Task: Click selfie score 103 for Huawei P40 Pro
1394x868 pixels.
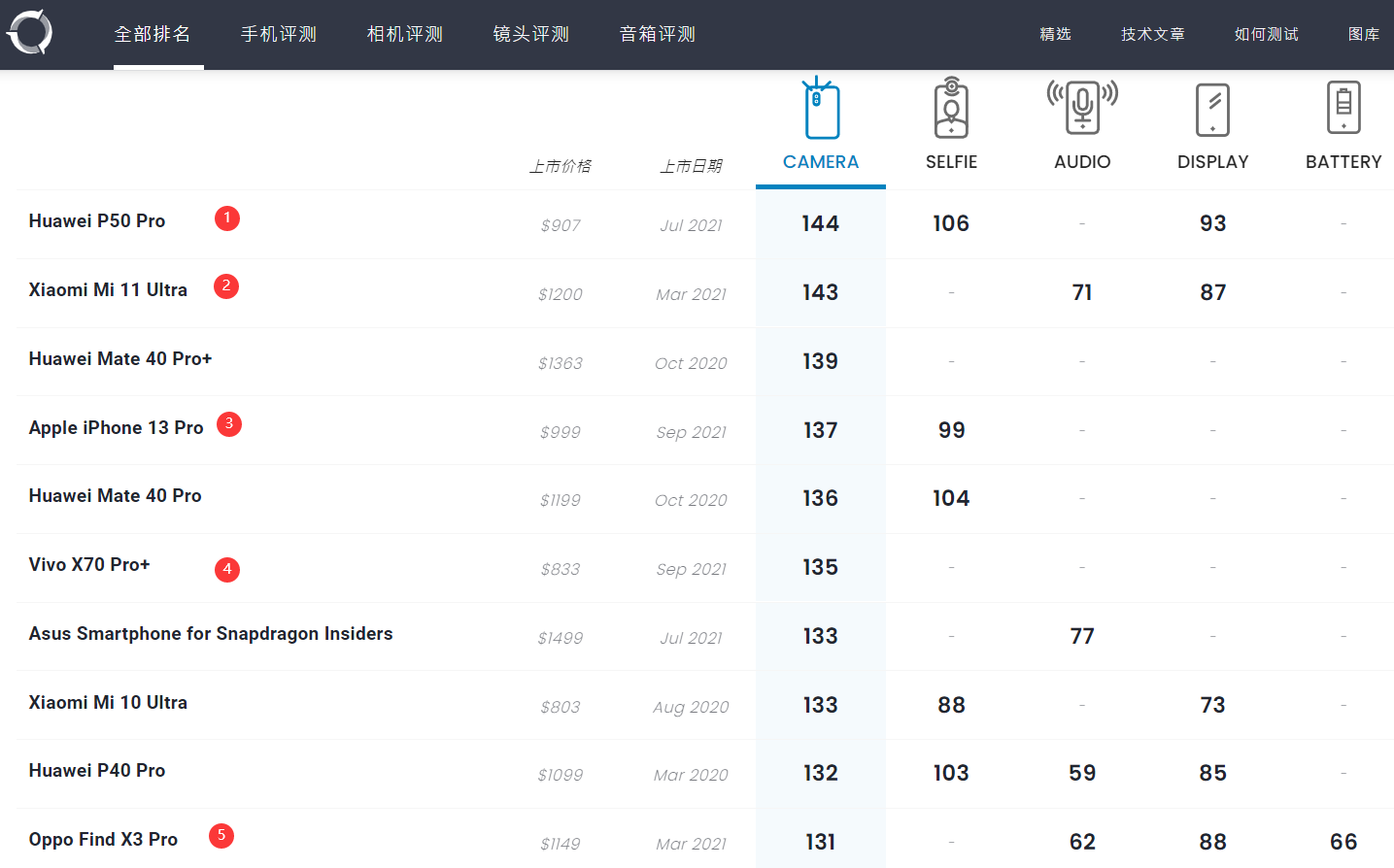Action: (x=951, y=774)
